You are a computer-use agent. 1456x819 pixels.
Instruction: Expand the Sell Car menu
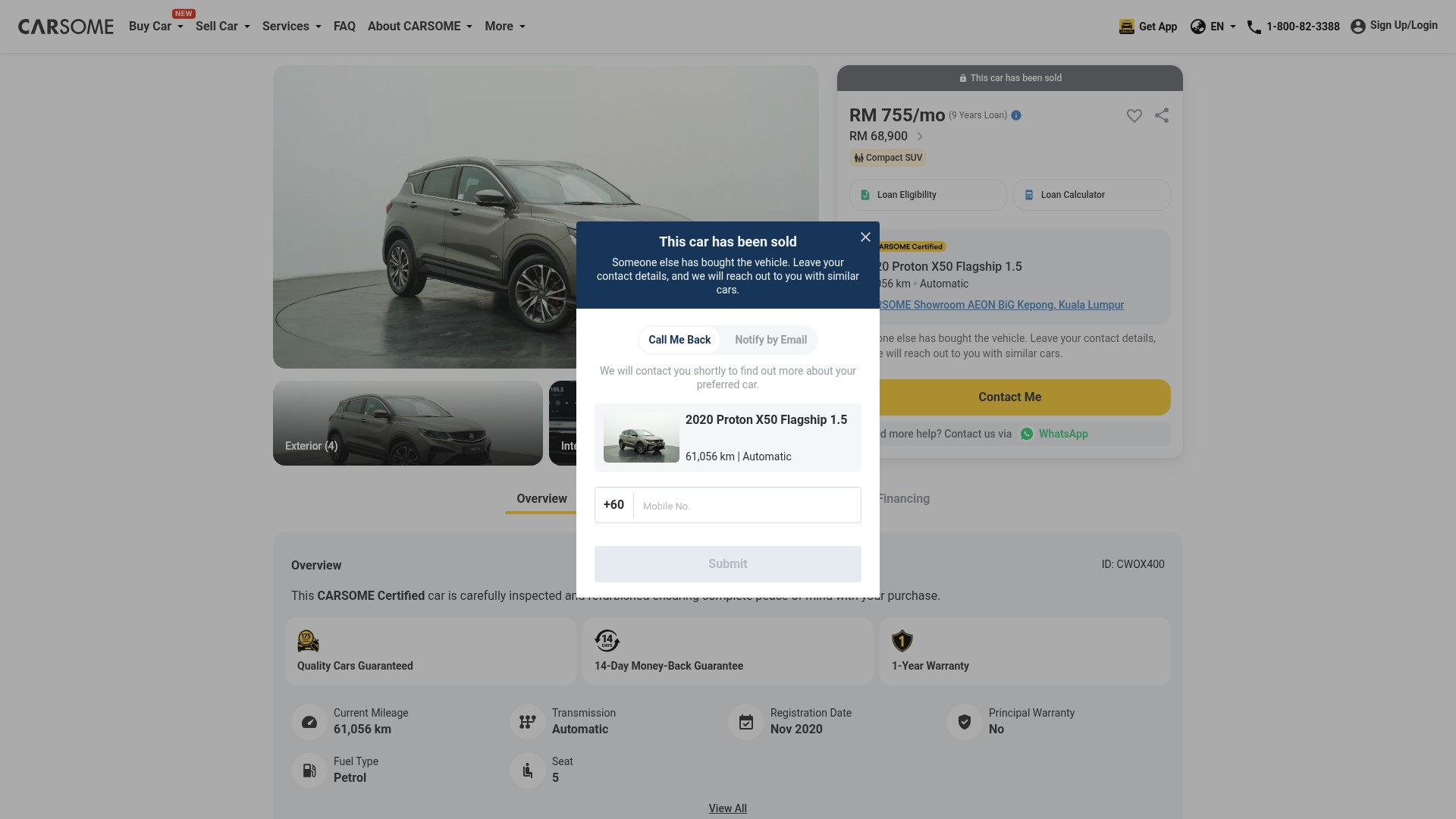(222, 27)
